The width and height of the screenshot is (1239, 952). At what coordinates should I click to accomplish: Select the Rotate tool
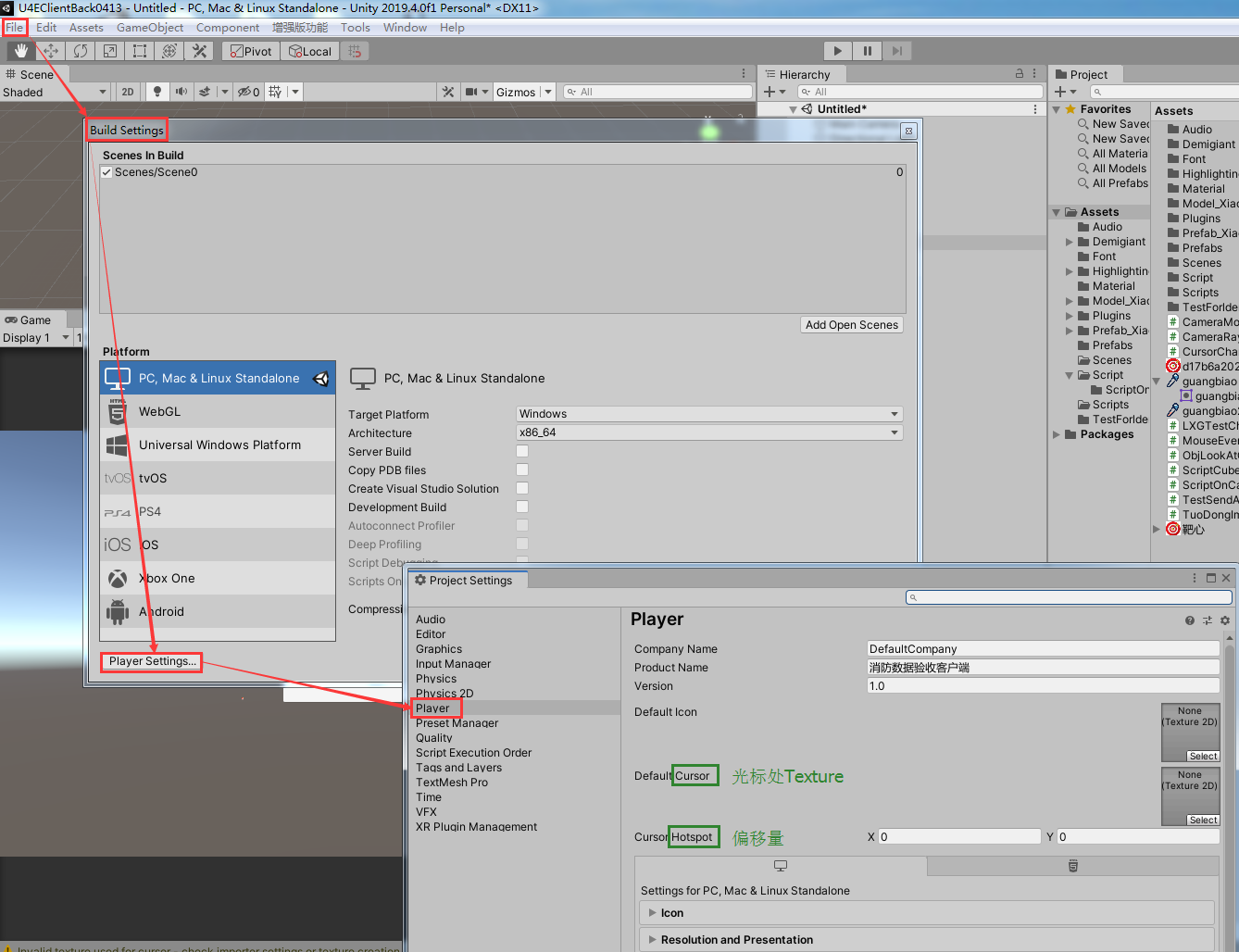(x=81, y=51)
